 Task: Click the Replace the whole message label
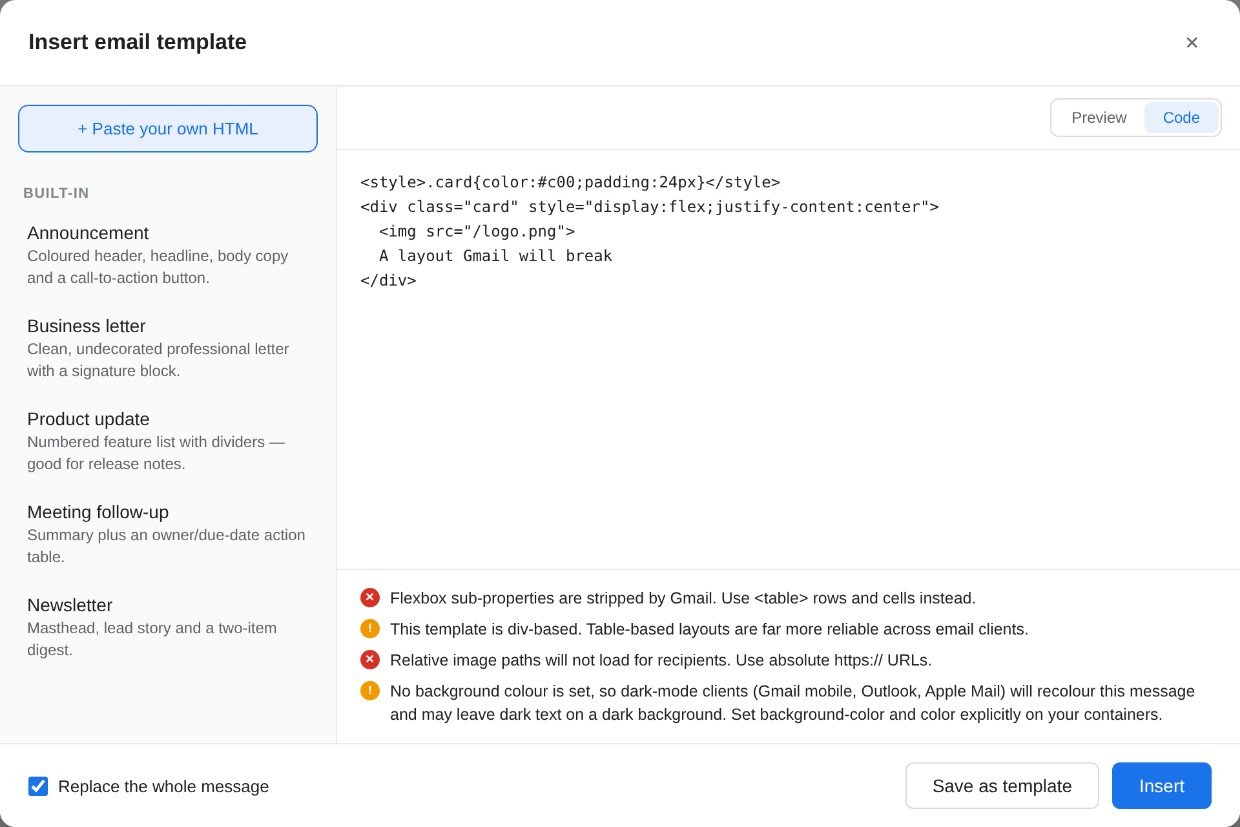163,786
